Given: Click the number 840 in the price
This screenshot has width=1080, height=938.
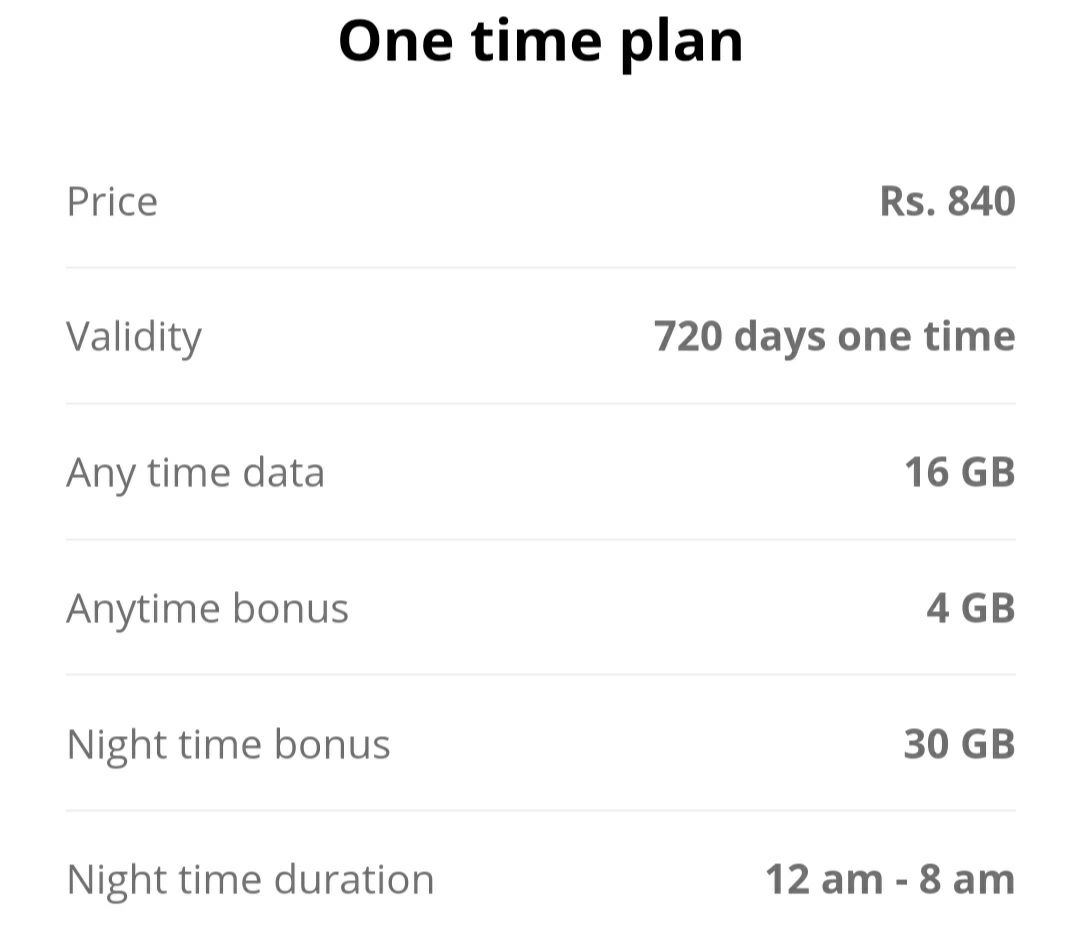Looking at the screenshot, I should 982,201.
